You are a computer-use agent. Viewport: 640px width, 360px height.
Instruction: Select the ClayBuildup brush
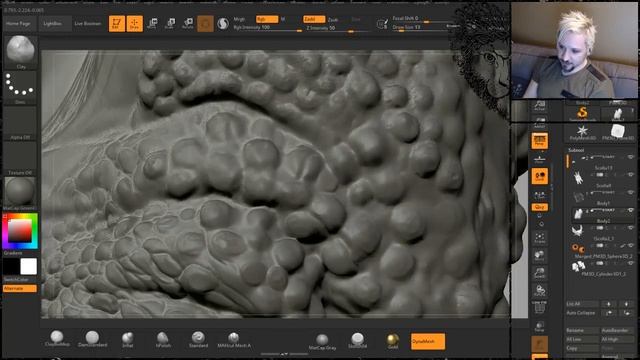tap(57, 339)
